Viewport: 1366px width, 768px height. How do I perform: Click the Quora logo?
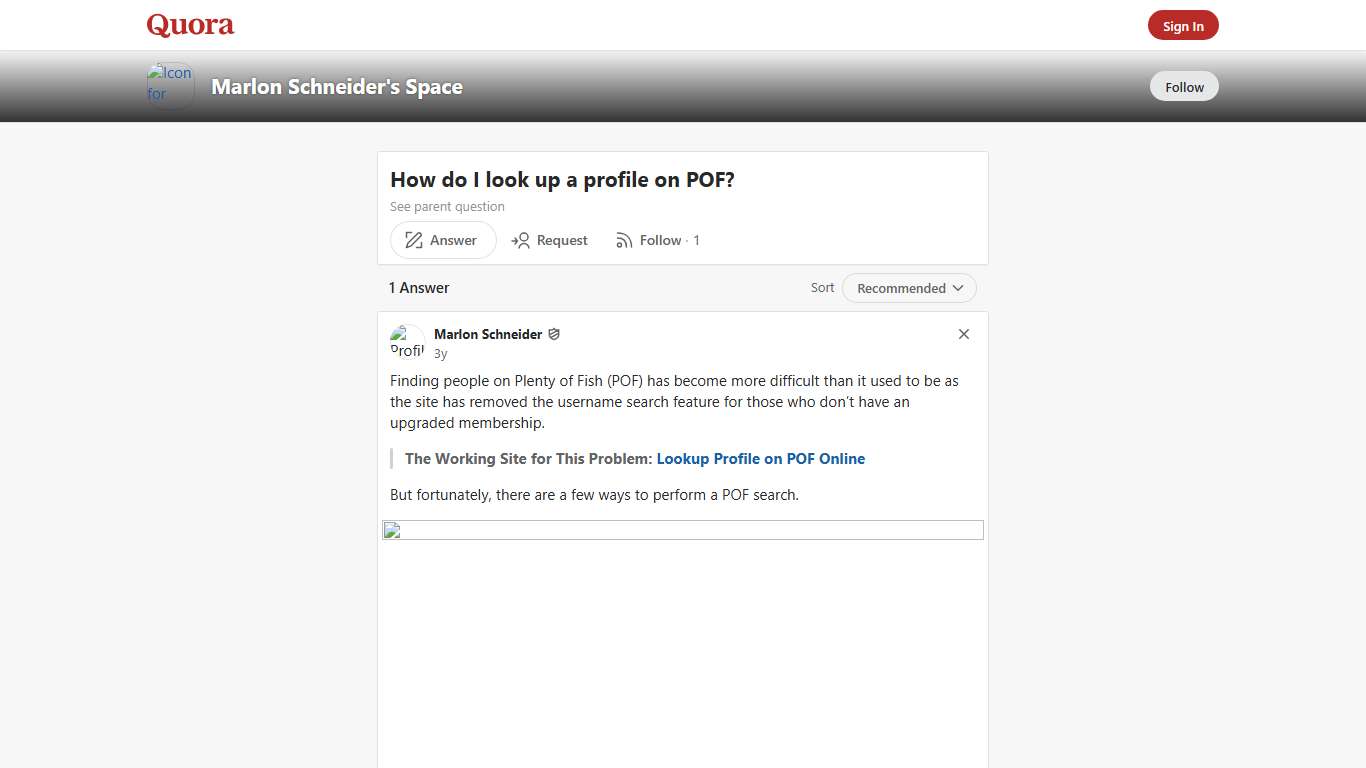189,25
